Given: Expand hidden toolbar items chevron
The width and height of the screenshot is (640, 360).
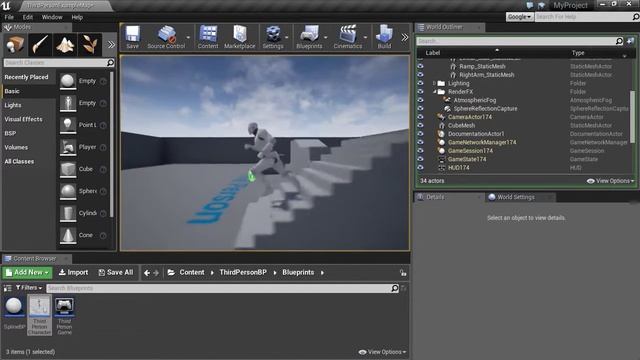Looking at the screenshot, I should (x=404, y=38).
